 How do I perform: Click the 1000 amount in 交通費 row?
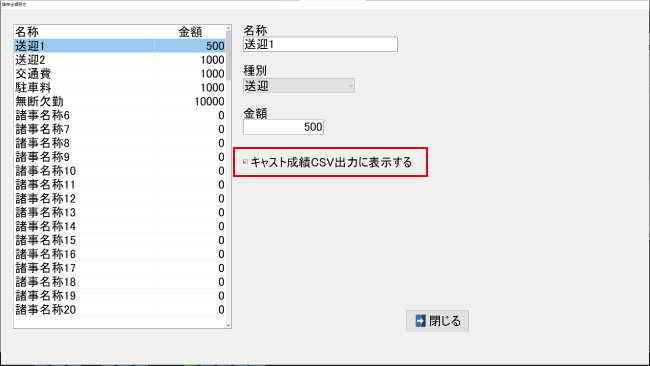212,74
